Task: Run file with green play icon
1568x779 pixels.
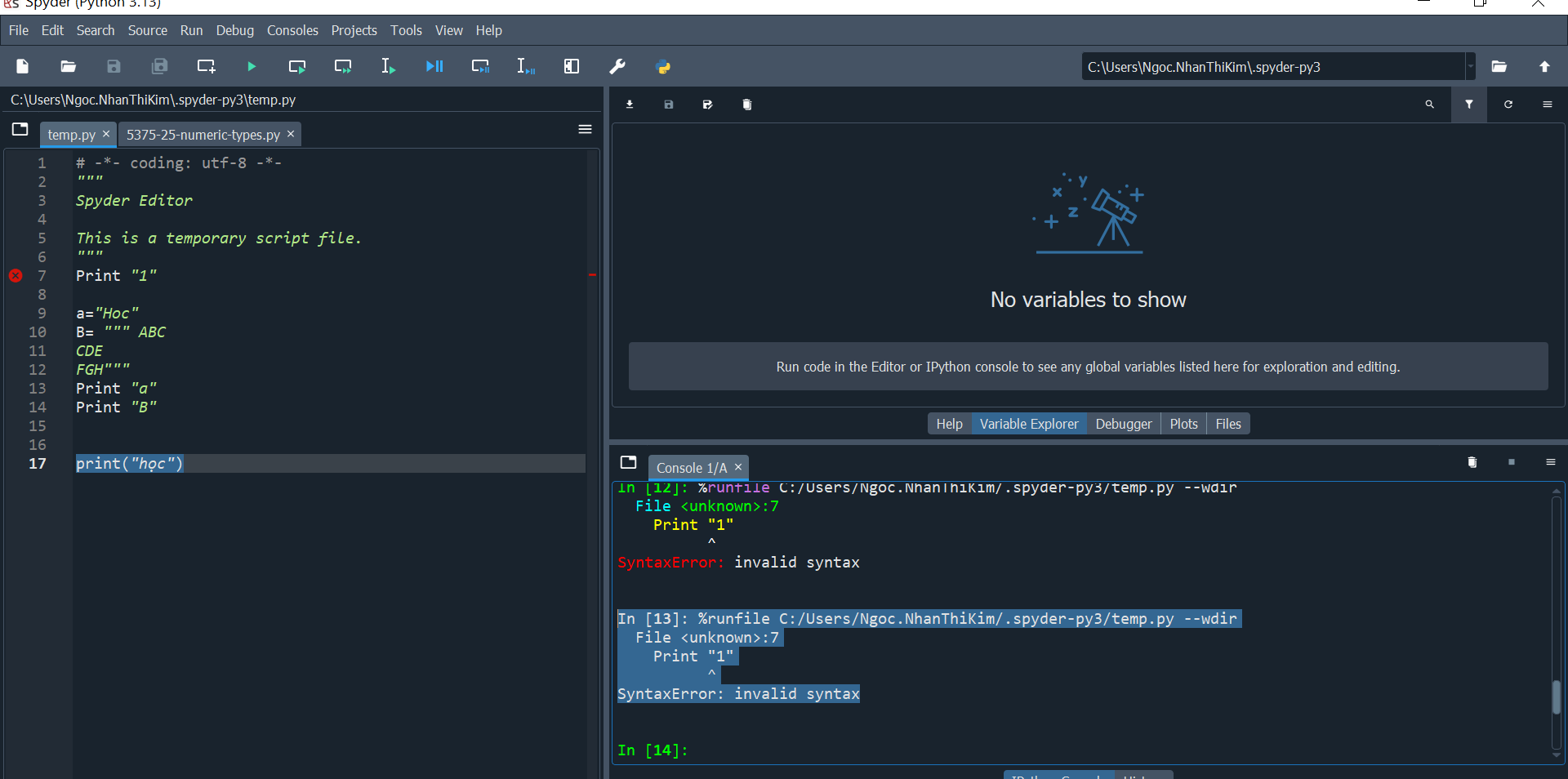Action: click(x=252, y=66)
